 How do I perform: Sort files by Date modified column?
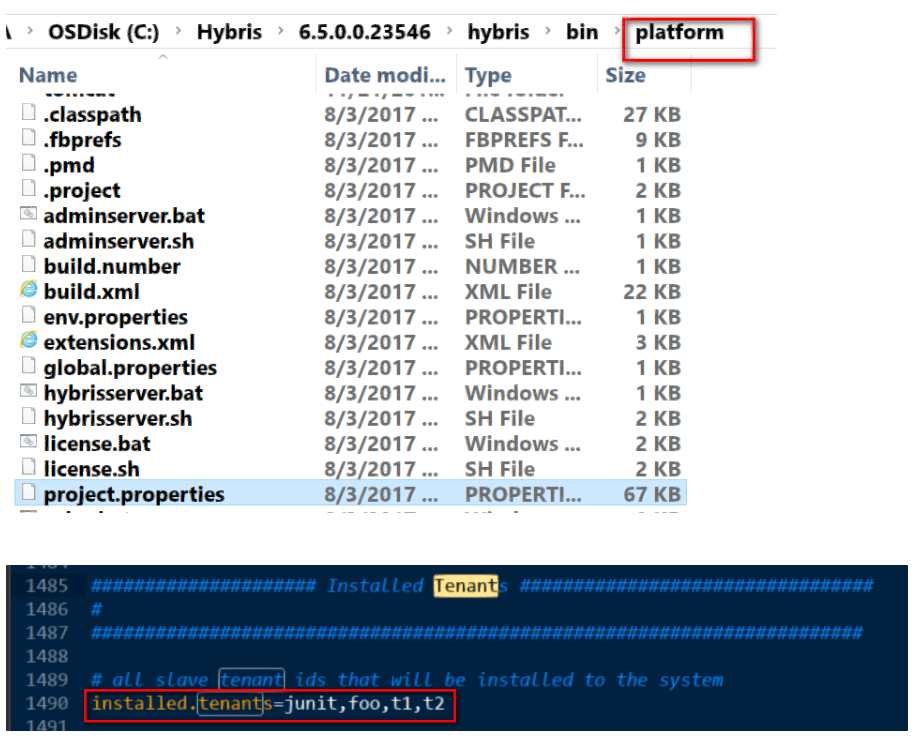coord(385,75)
